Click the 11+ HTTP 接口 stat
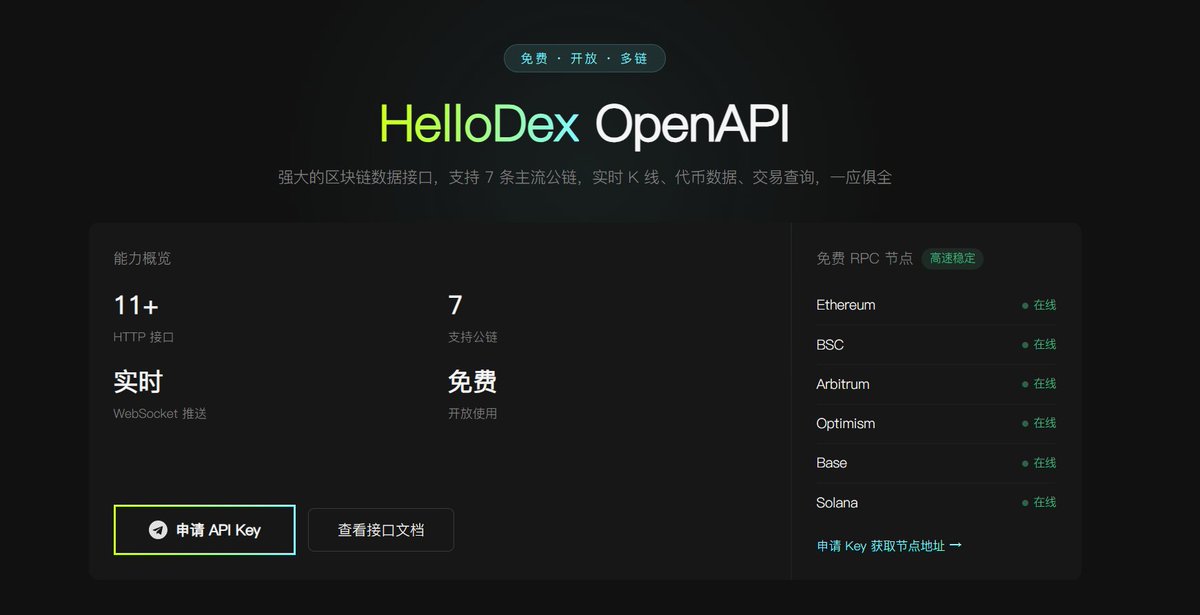 pos(144,317)
